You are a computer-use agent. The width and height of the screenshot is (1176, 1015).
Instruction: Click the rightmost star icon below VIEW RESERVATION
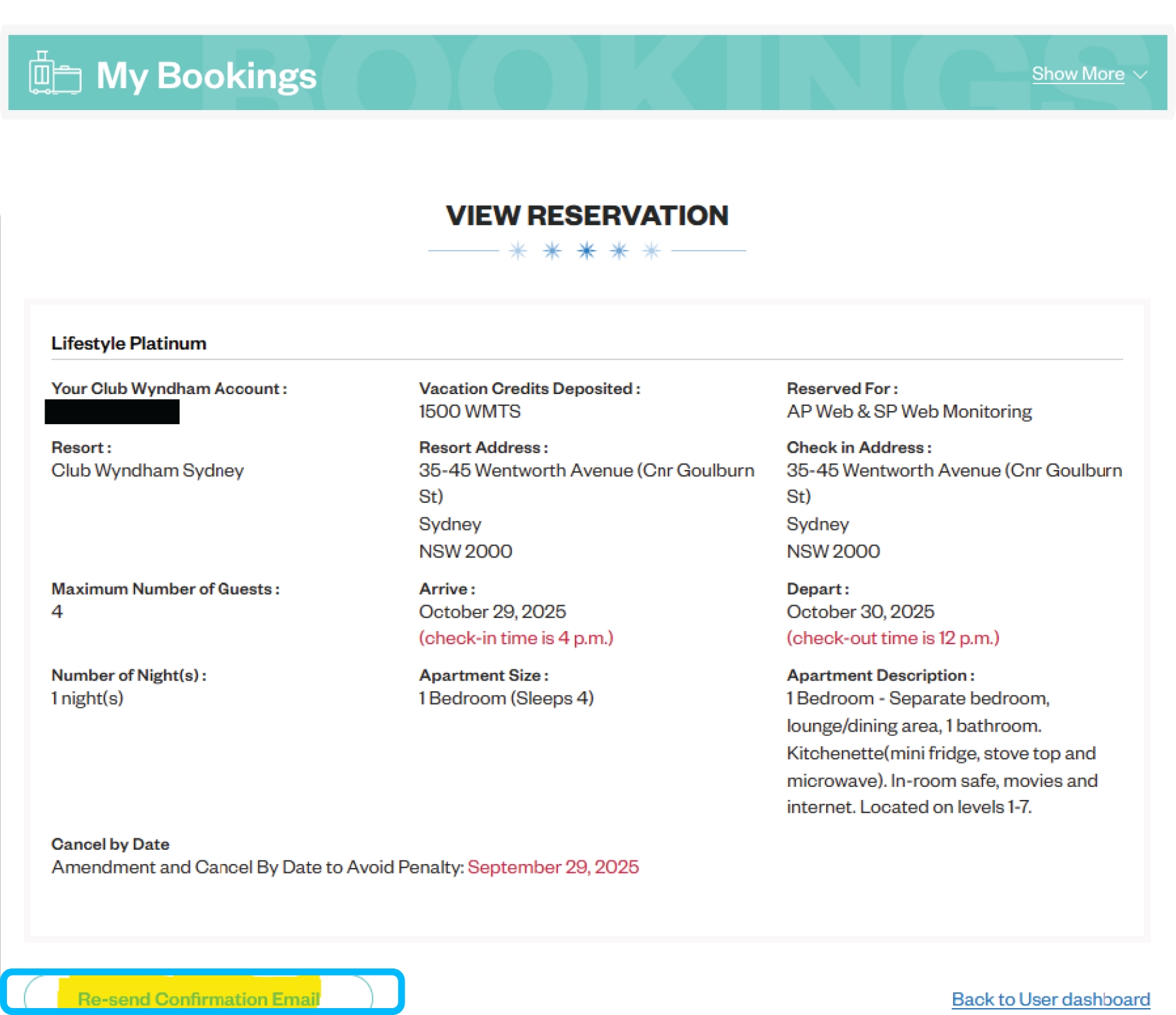[x=652, y=250]
